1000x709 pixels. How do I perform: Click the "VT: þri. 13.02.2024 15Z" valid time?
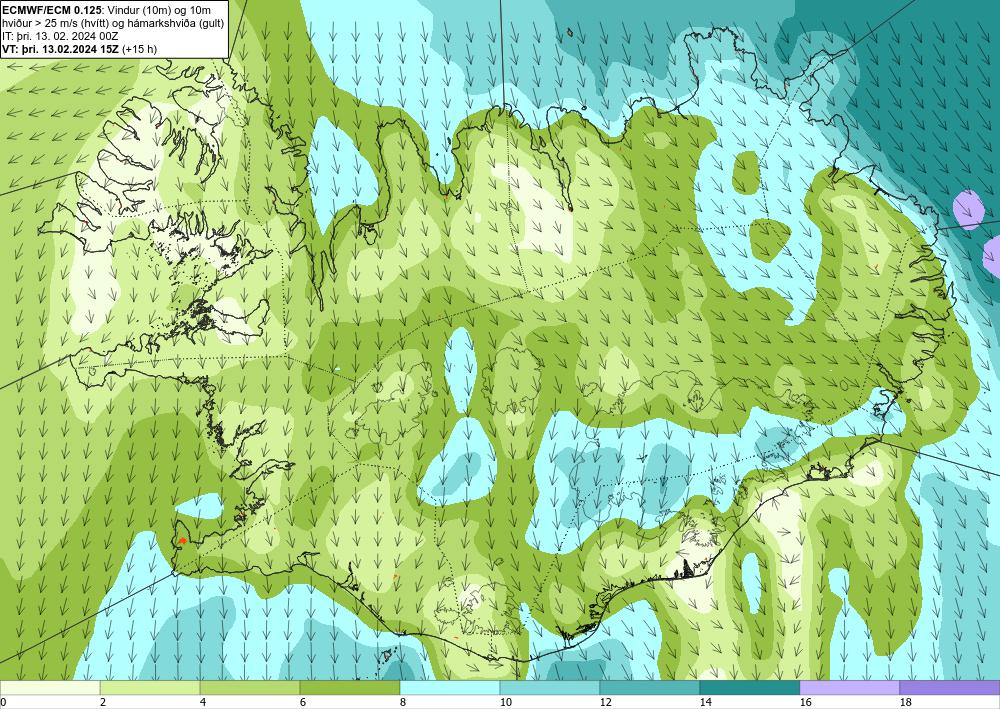pyautogui.click(x=61, y=49)
